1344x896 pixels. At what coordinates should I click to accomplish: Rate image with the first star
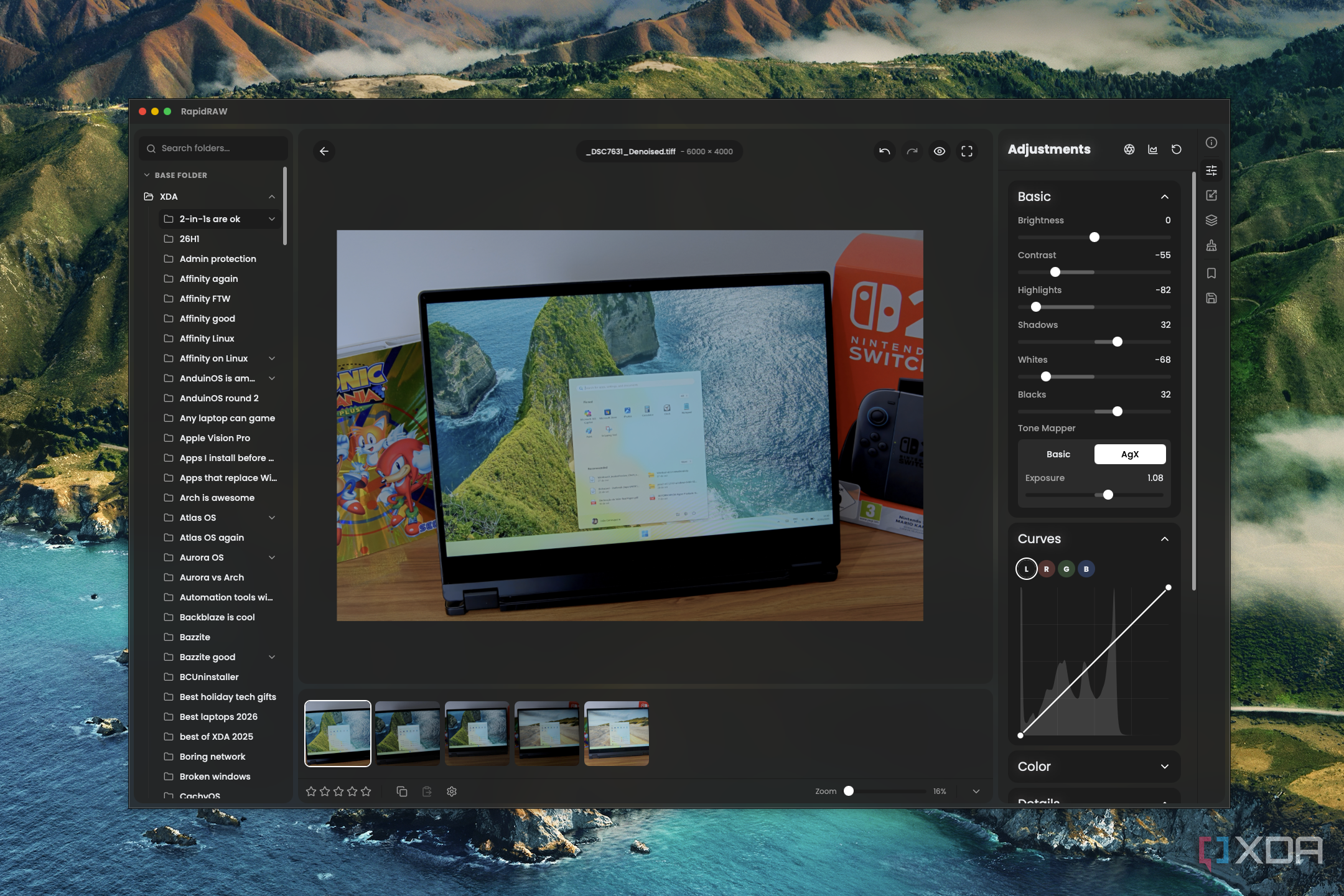click(x=311, y=791)
